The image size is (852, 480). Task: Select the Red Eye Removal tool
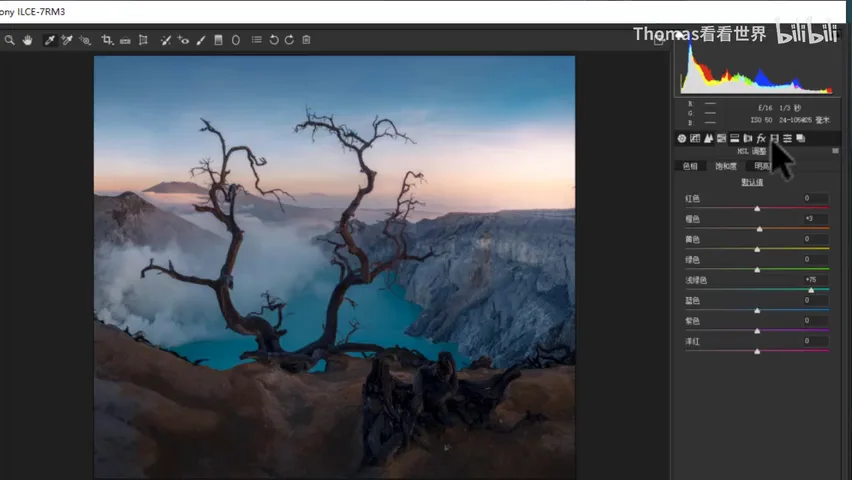point(184,40)
